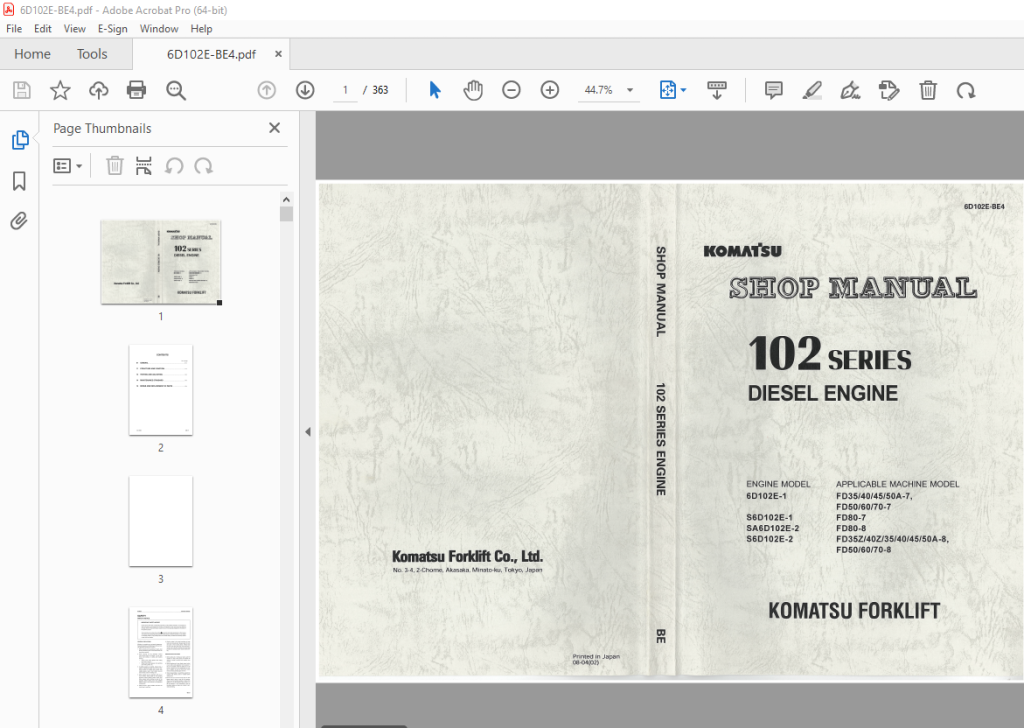
Task: Open fit page options dropdown arrow
Action: pyautogui.click(x=684, y=90)
